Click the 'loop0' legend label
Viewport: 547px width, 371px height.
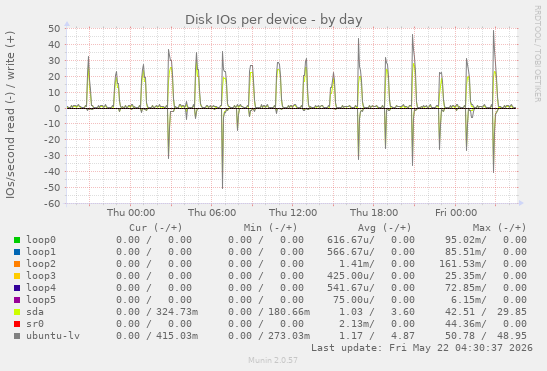pyautogui.click(x=41, y=240)
